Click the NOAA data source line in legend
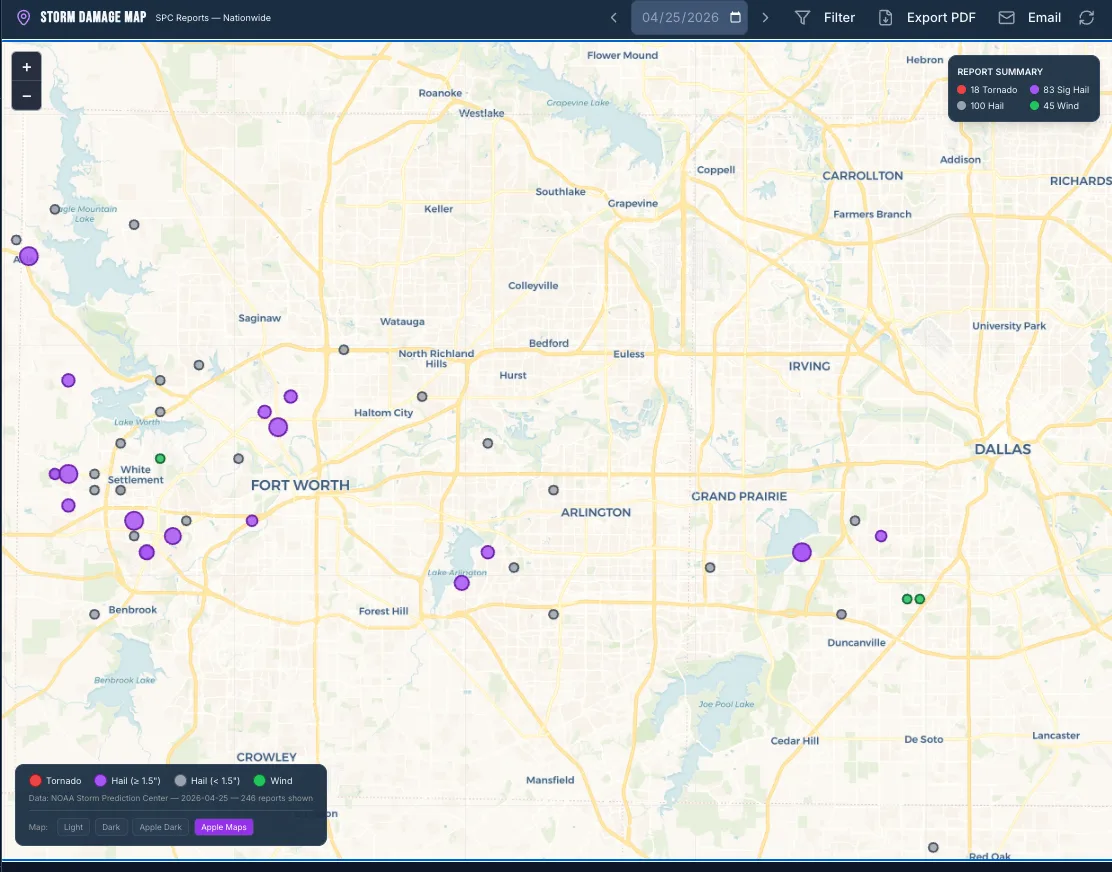This screenshot has height=872, width=1112. tap(170, 798)
